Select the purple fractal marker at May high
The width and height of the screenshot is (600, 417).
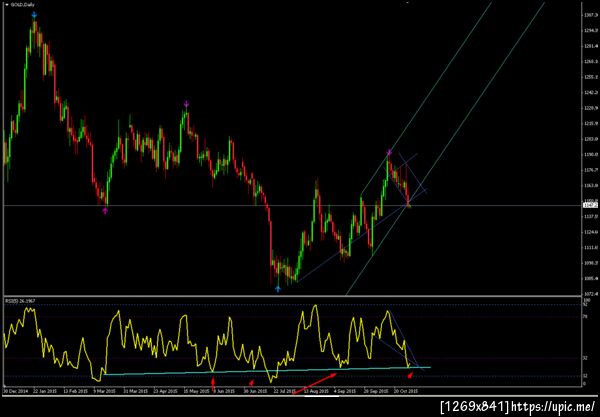pyautogui.click(x=186, y=104)
